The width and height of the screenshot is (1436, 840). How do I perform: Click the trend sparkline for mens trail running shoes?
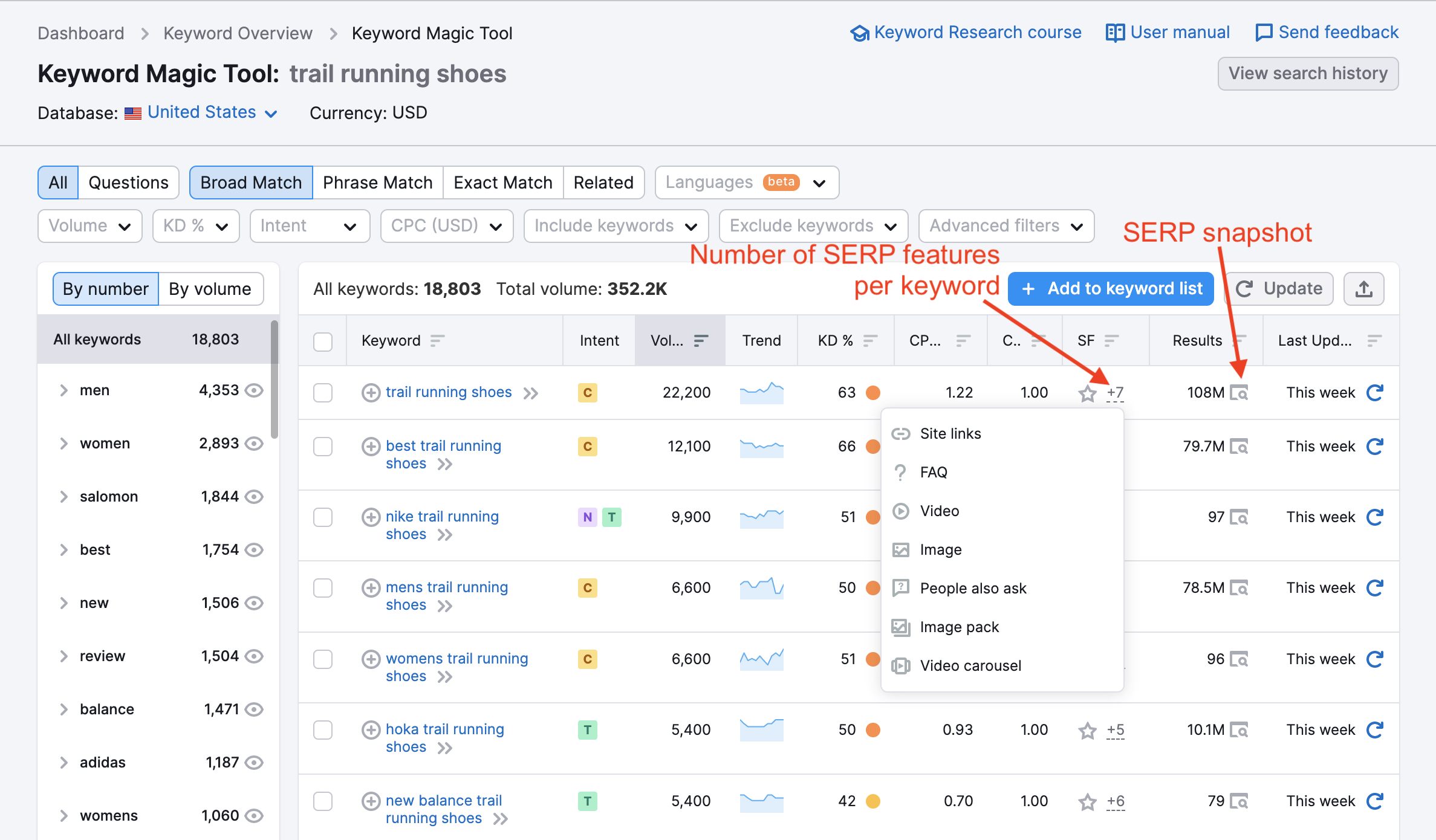pyautogui.click(x=761, y=587)
